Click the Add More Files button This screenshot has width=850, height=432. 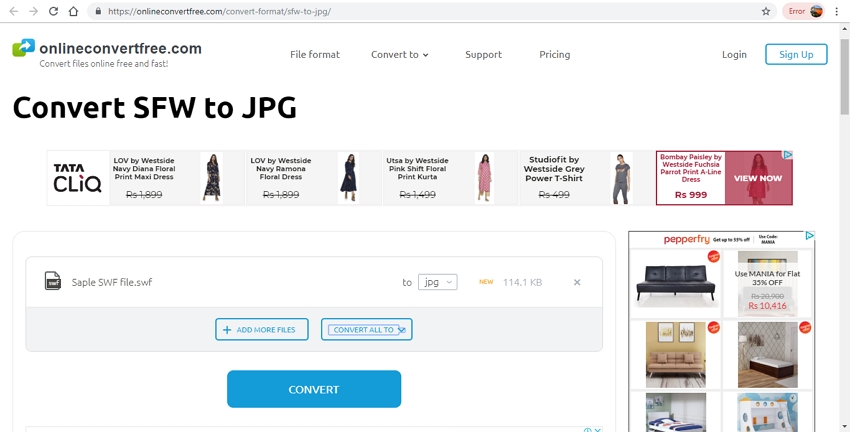(x=261, y=329)
